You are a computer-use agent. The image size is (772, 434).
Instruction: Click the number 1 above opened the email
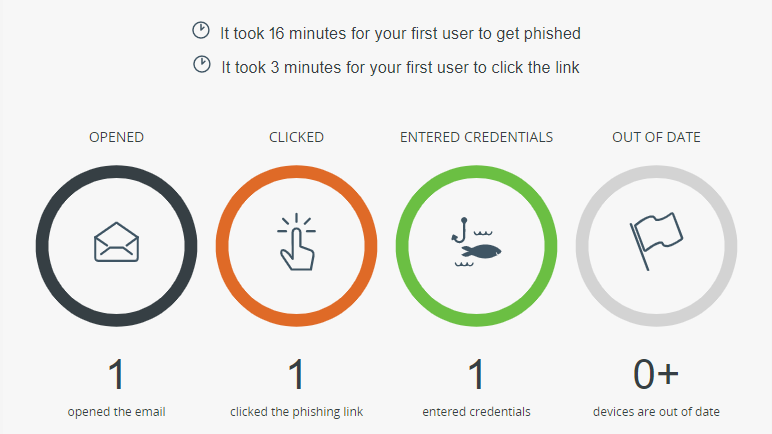[117, 374]
